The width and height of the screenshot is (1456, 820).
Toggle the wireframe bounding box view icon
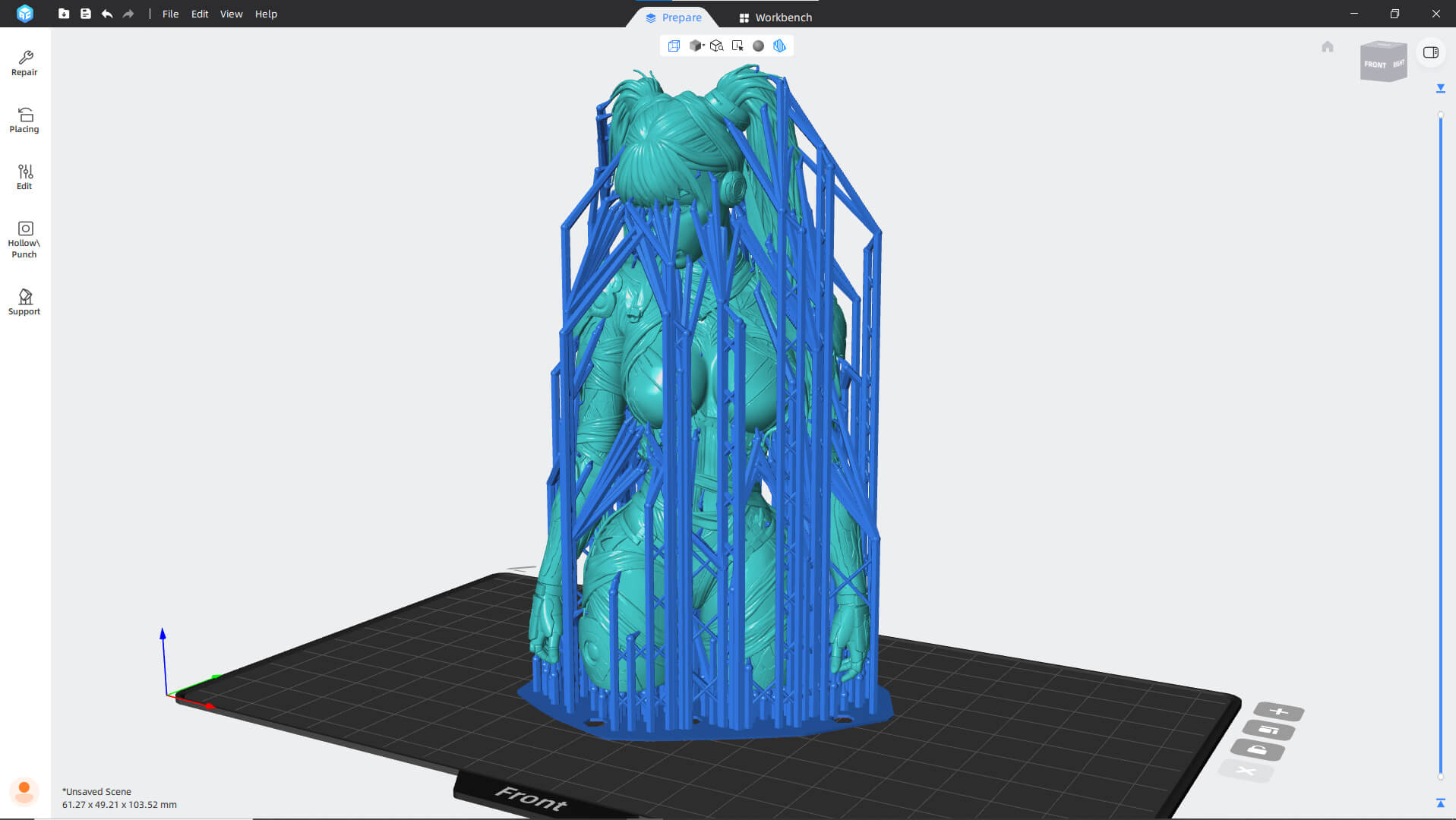tap(674, 46)
